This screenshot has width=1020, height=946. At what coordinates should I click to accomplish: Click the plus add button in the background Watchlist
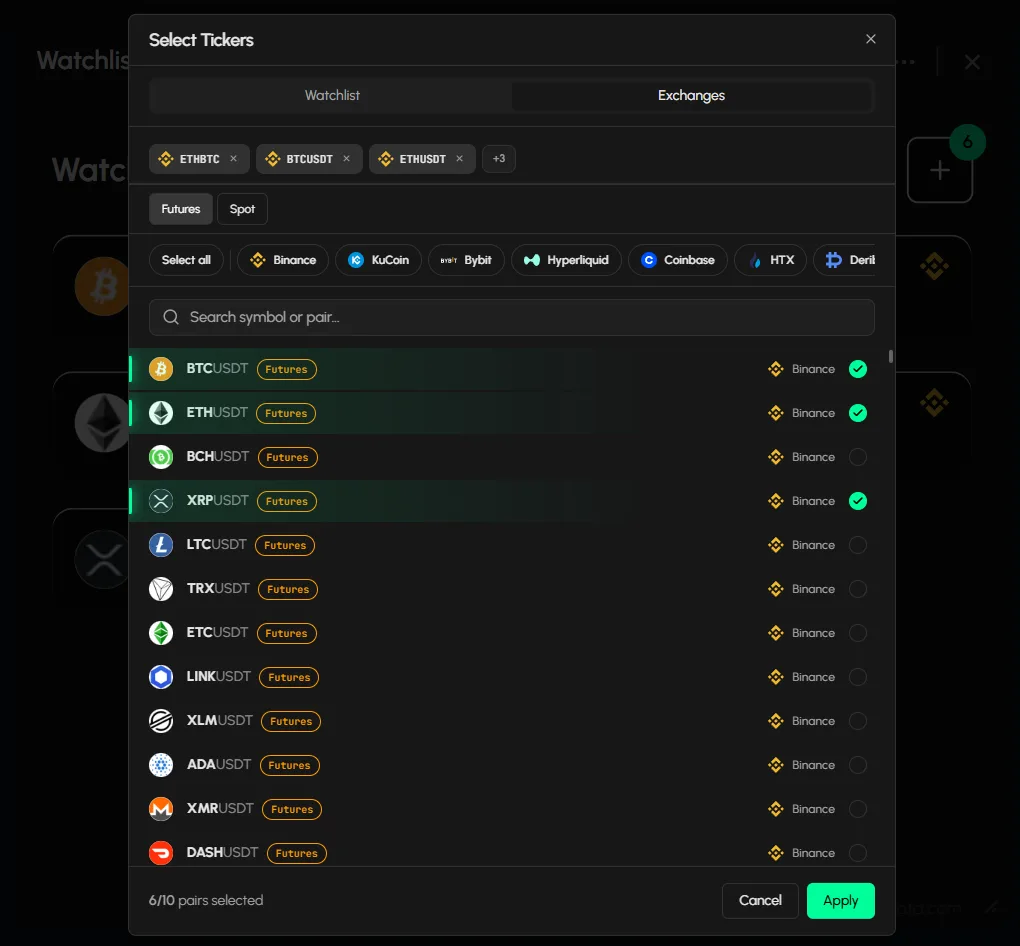(x=939, y=170)
